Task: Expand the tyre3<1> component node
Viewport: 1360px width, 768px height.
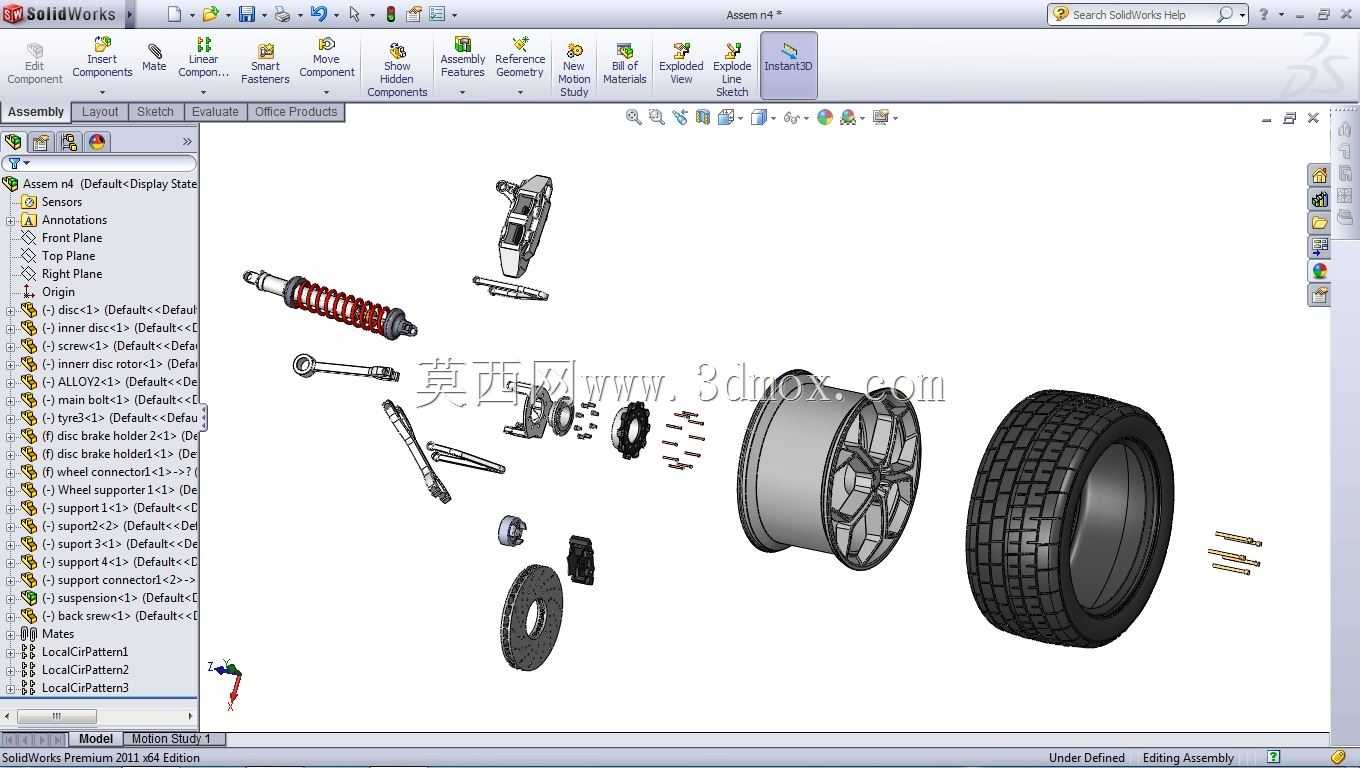Action: coord(10,418)
